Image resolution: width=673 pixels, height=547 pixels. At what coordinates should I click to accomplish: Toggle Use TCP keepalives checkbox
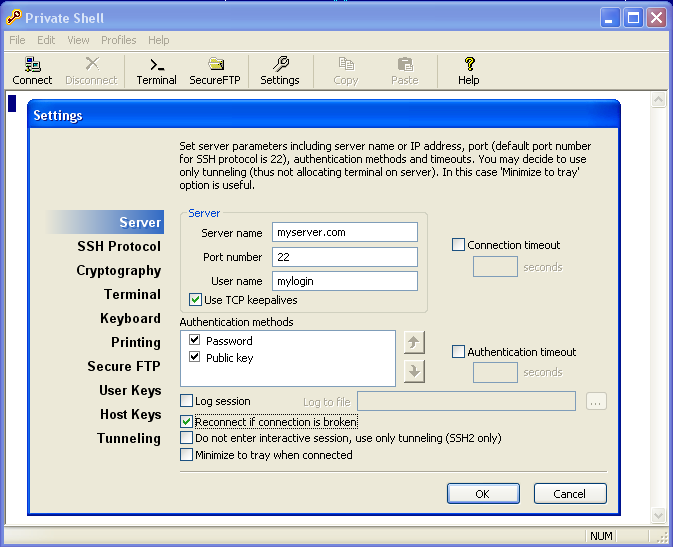click(x=195, y=299)
